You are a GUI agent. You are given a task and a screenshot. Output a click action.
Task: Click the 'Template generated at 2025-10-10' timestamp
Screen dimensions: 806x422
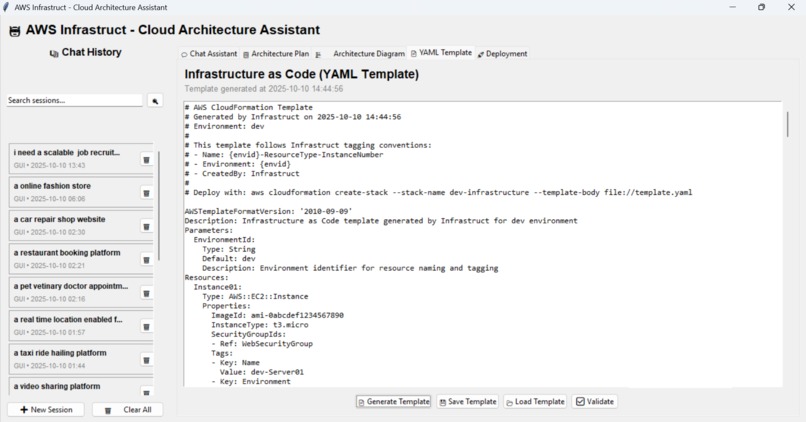pos(264,89)
